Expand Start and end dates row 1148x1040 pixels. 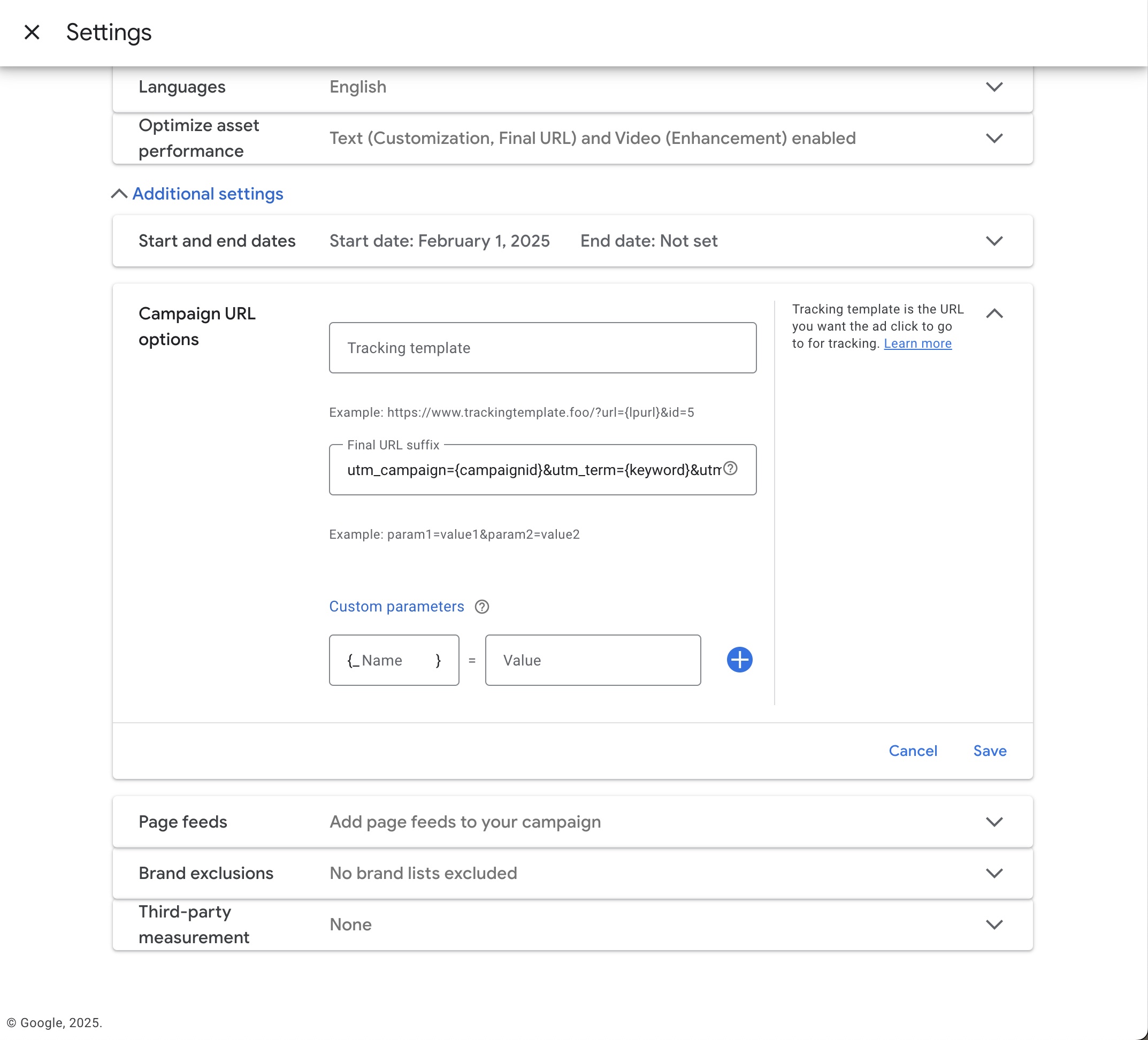(x=994, y=240)
